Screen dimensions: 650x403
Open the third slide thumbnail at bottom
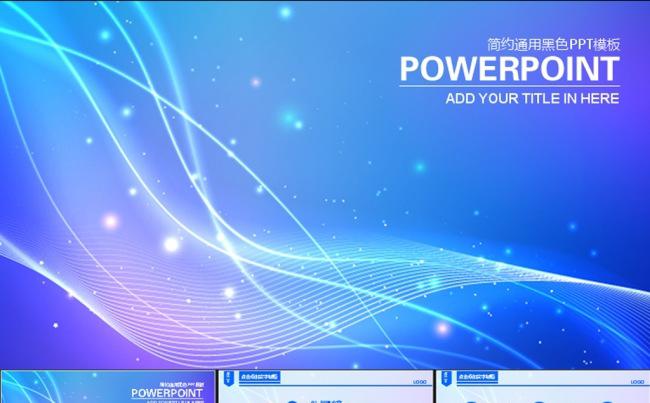pos(543,387)
